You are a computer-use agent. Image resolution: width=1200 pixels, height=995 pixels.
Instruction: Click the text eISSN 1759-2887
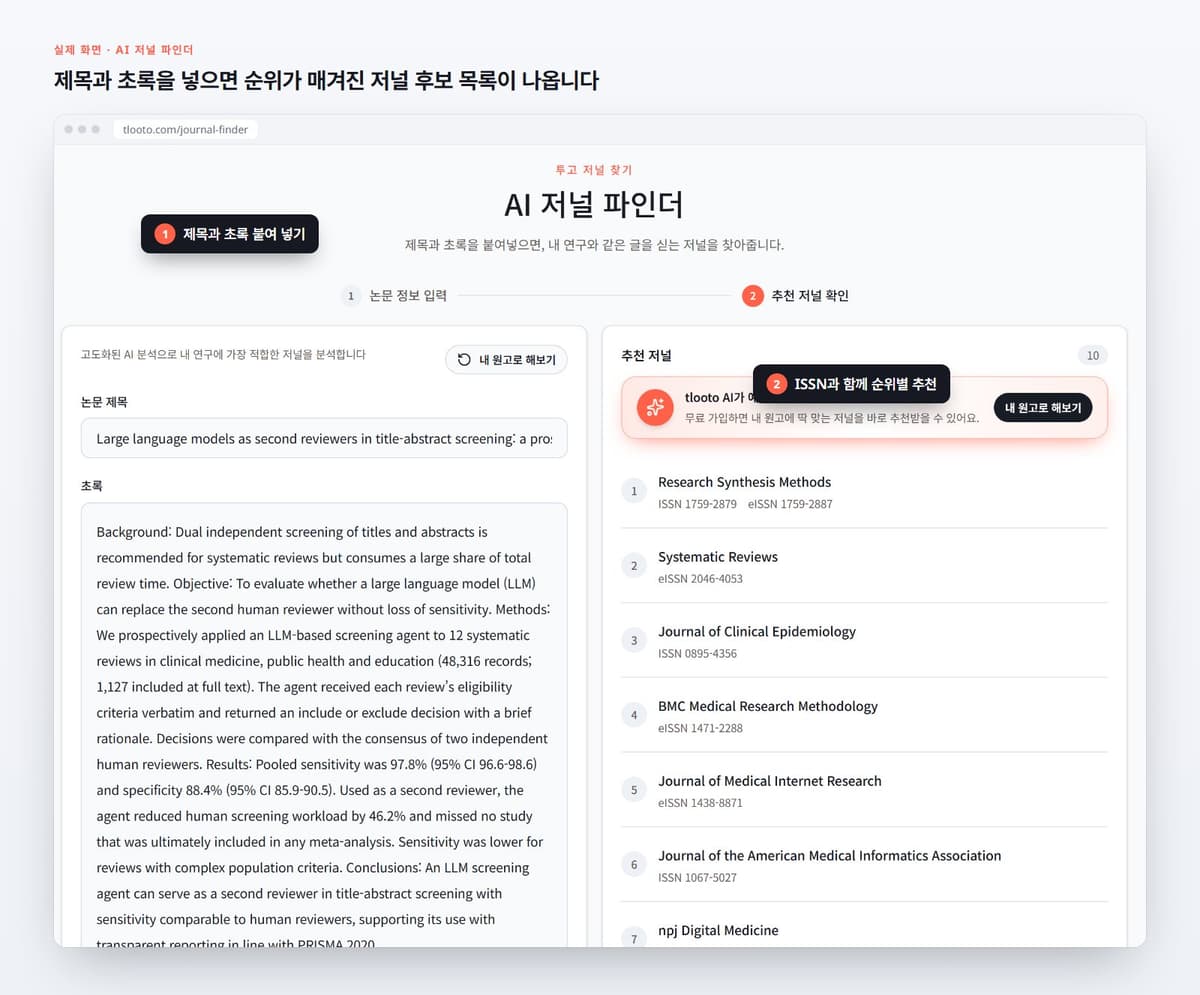790,504
